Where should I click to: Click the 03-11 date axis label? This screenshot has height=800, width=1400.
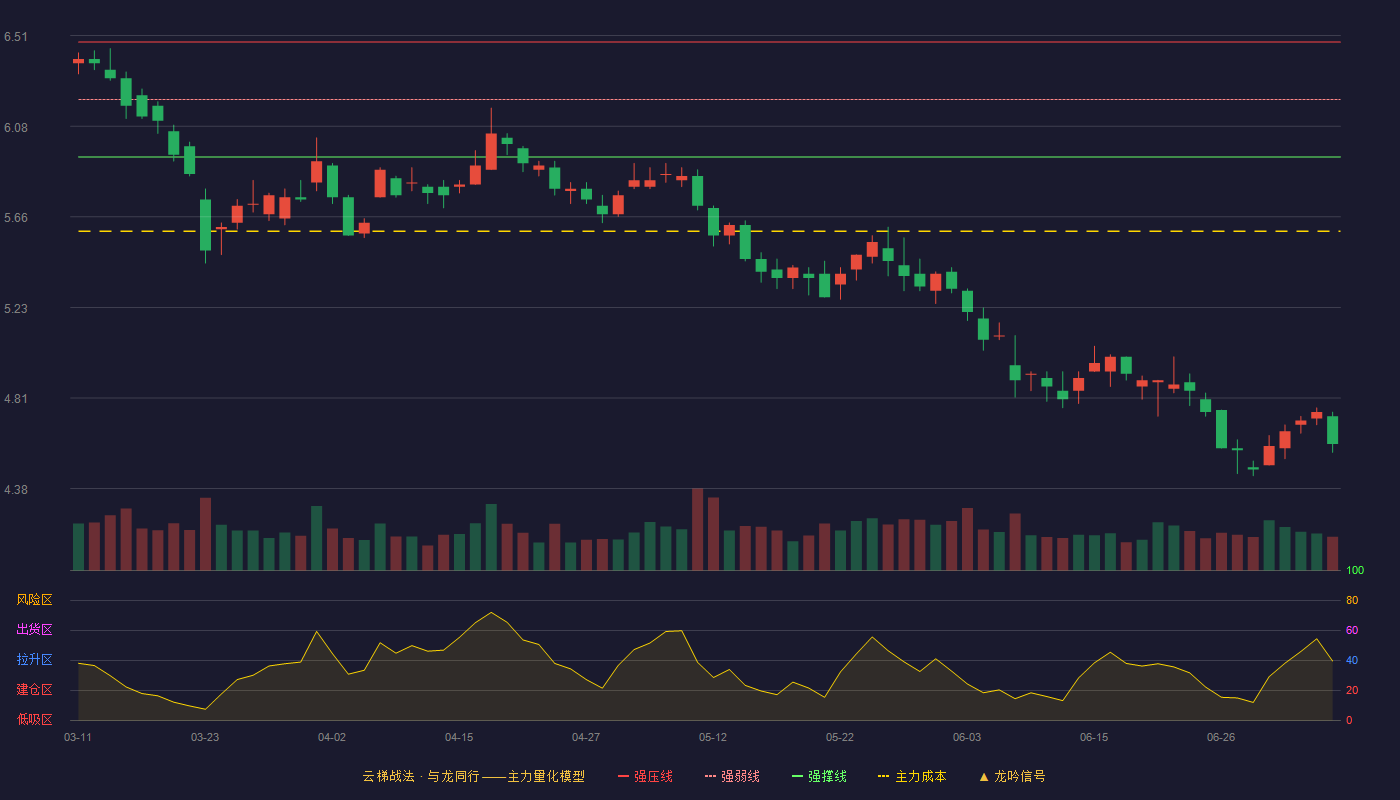(x=78, y=737)
